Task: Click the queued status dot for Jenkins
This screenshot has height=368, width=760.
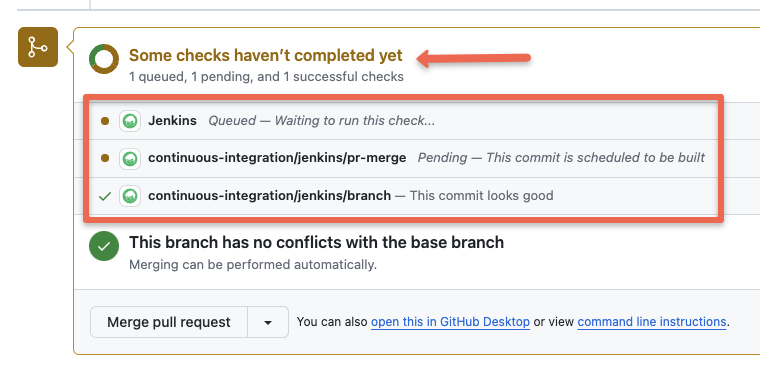Action: click(105, 121)
